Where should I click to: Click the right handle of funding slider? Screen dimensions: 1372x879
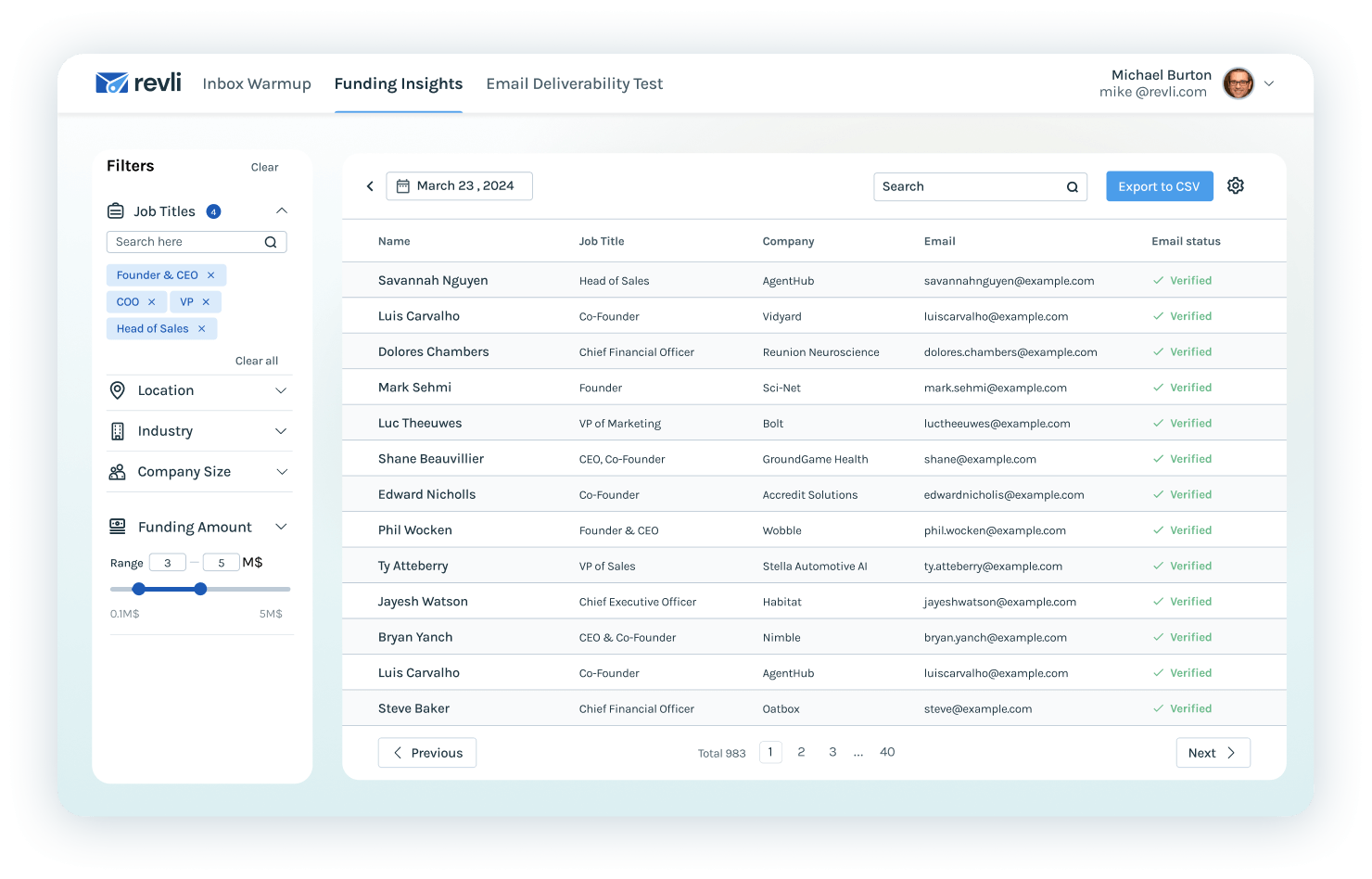point(200,589)
